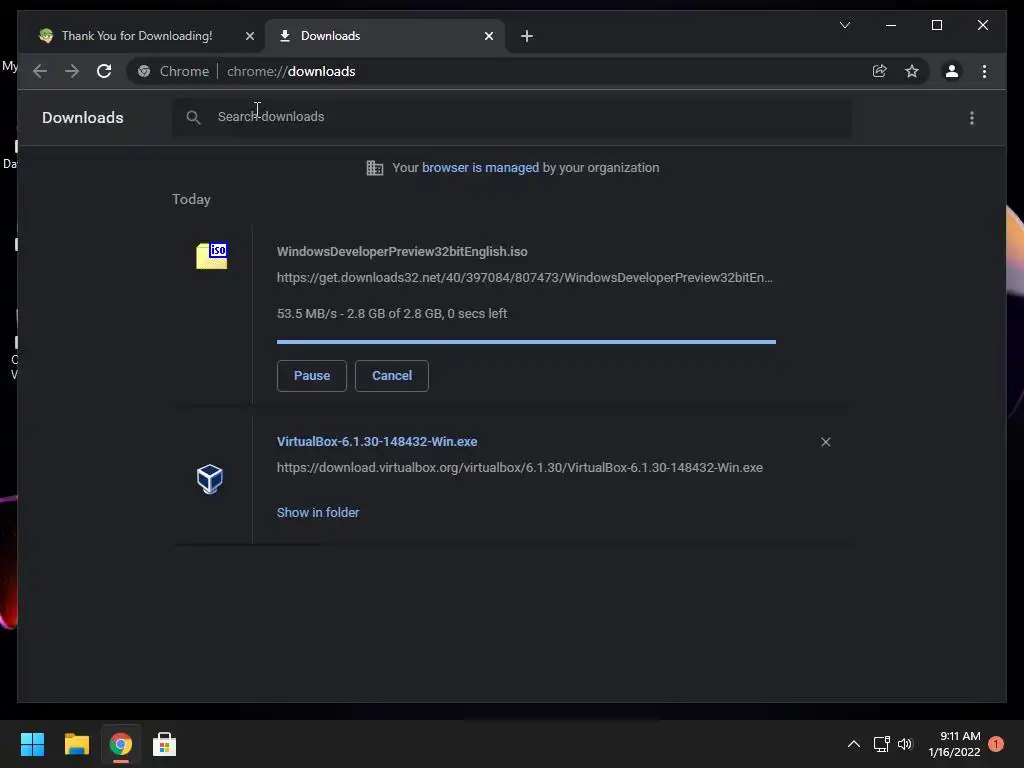The width and height of the screenshot is (1024, 768).
Task: Reload the downloads page
Action: pyautogui.click(x=104, y=71)
